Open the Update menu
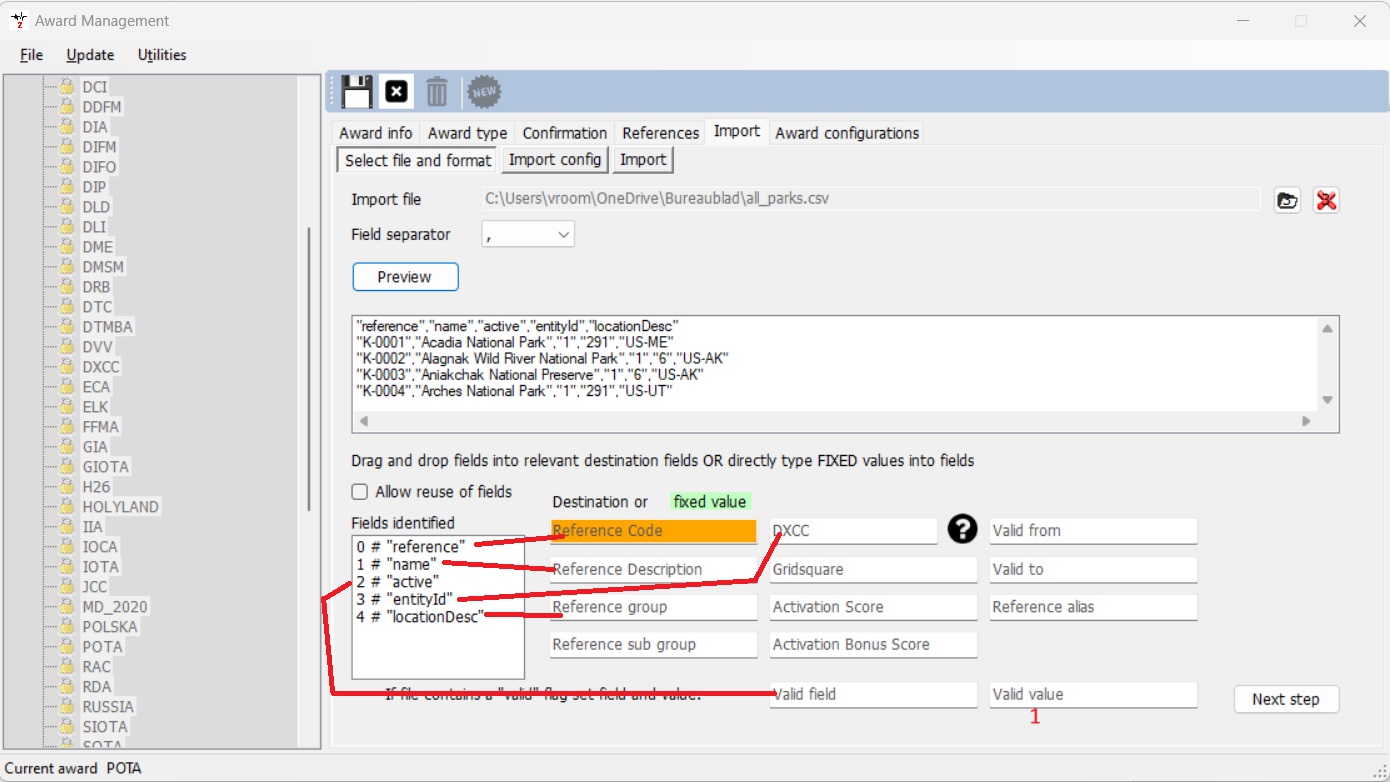The width and height of the screenshot is (1390, 782). (x=90, y=55)
